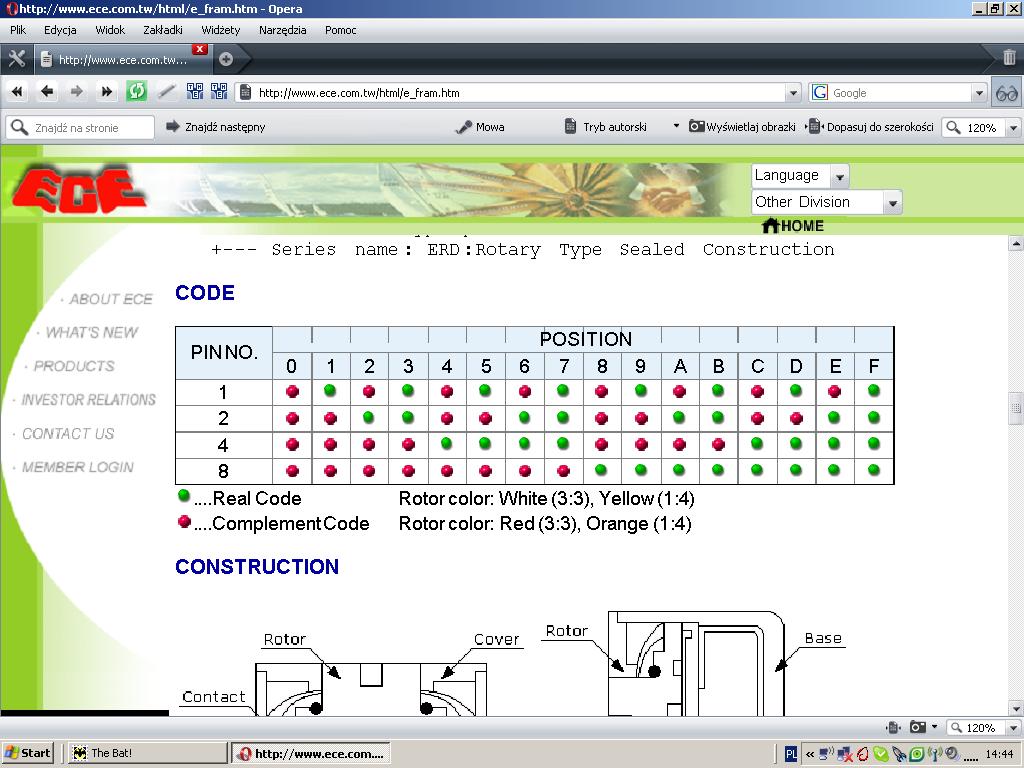The image size is (1024, 768).
Task: Click the wand password icon
Action: pos(167,92)
